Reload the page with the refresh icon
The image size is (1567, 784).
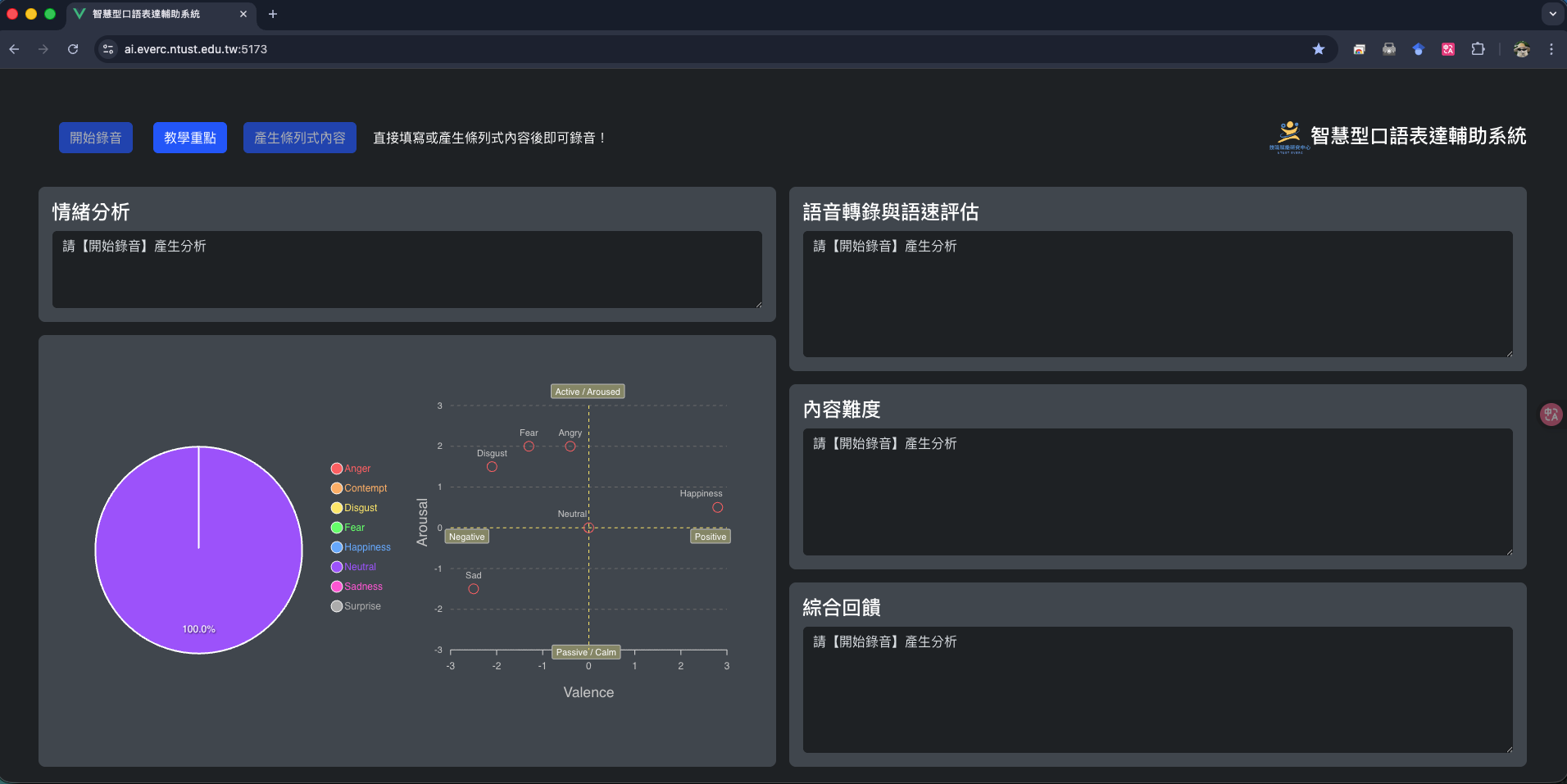(73, 49)
